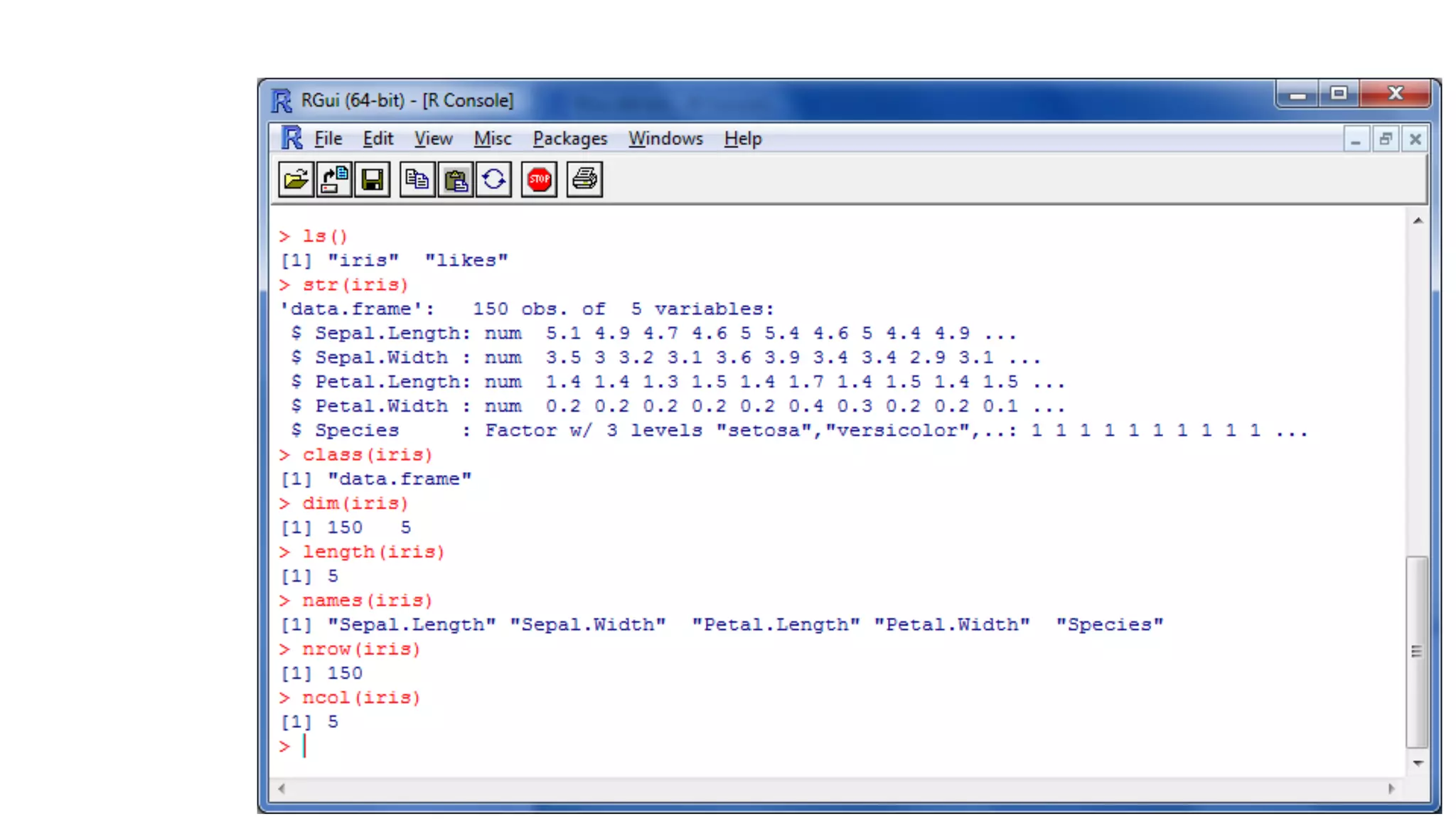Click the horizontal scrollbar right arrow
The width and height of the screenshot is (1456, 819).
[x=1391, y=788]
